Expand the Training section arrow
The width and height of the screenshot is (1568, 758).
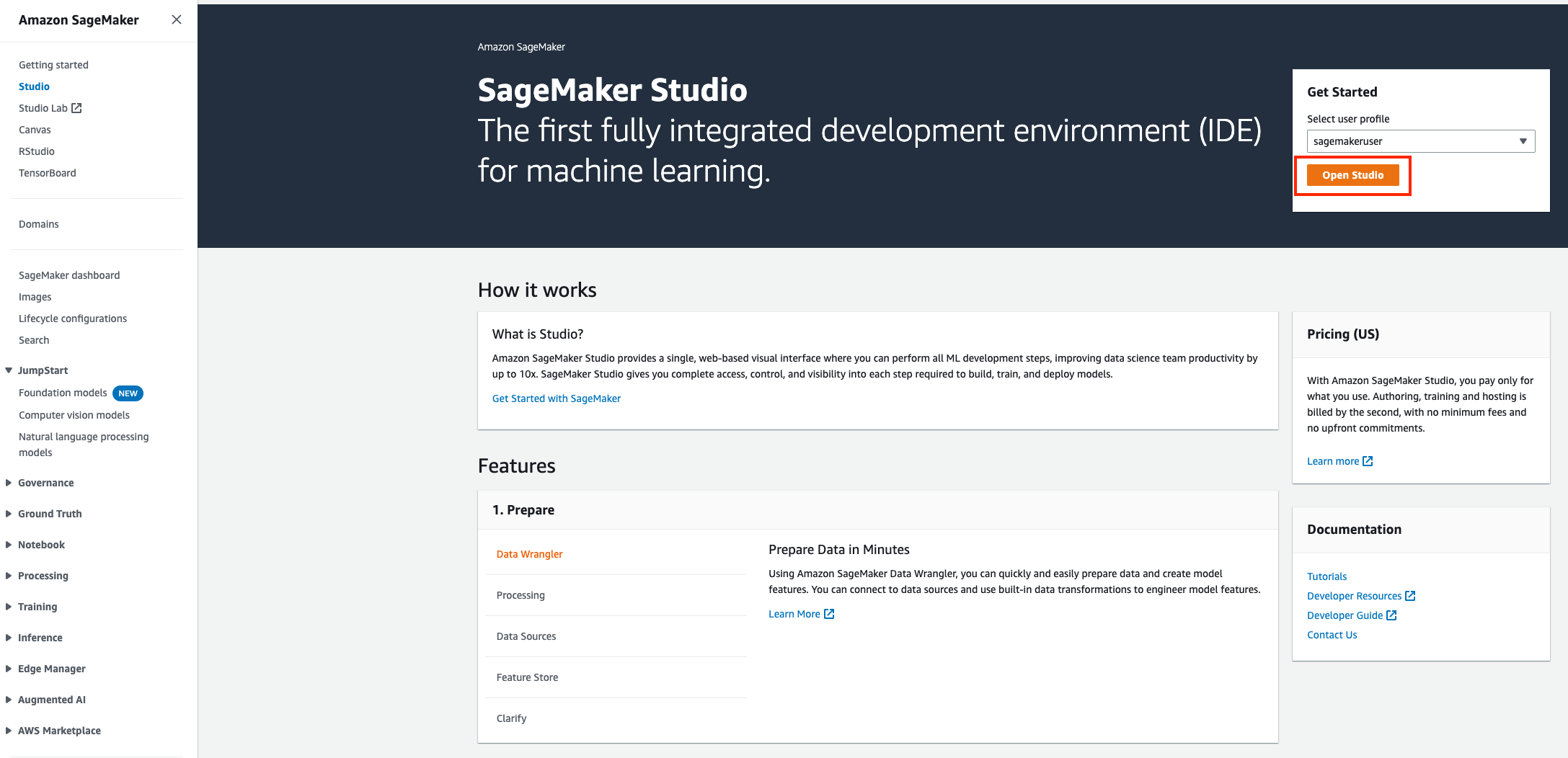coord(9,607)
